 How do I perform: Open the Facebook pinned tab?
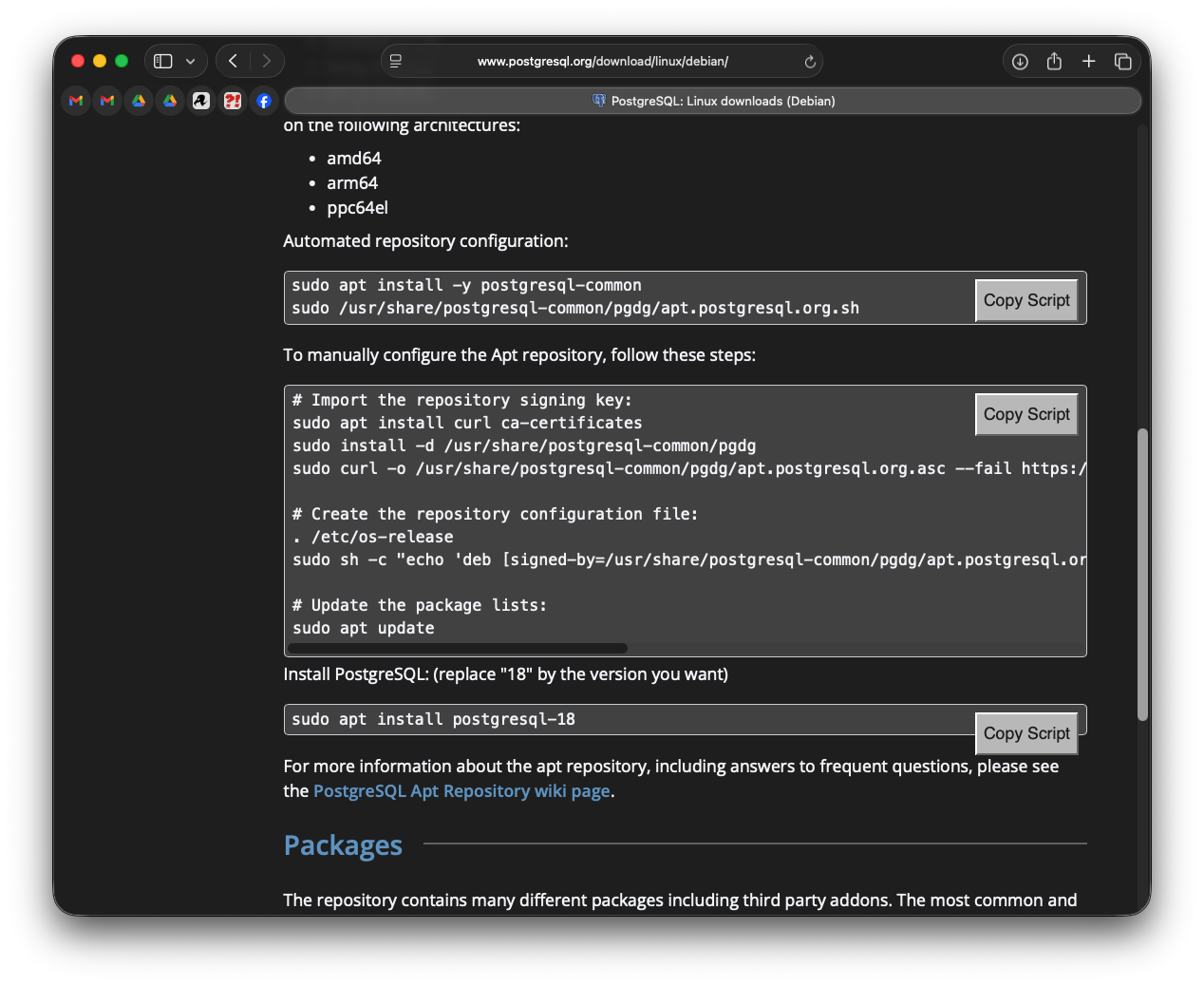[x=264, y=101]
